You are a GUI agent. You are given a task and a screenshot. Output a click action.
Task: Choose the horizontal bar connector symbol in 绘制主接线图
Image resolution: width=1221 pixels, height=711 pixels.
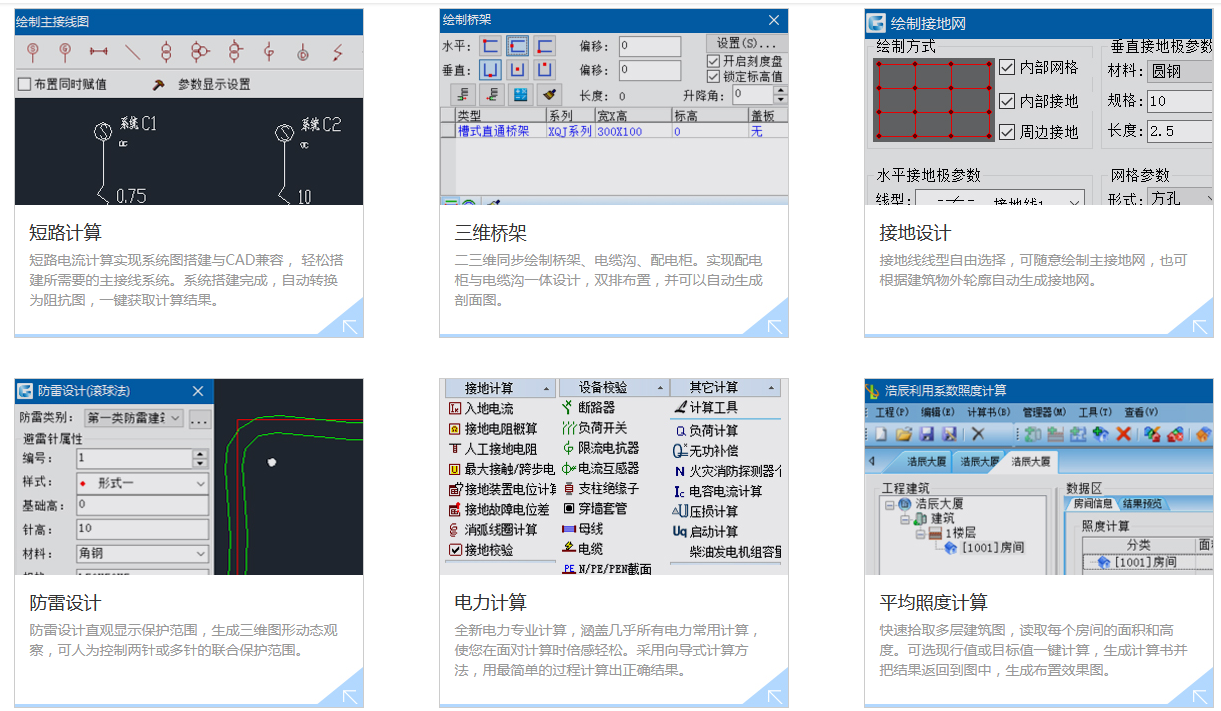coord(98,51)
